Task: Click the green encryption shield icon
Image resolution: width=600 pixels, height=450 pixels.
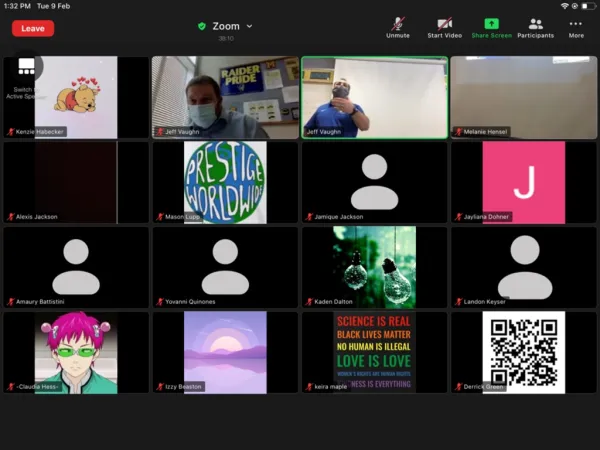Action: coord(202,26)
